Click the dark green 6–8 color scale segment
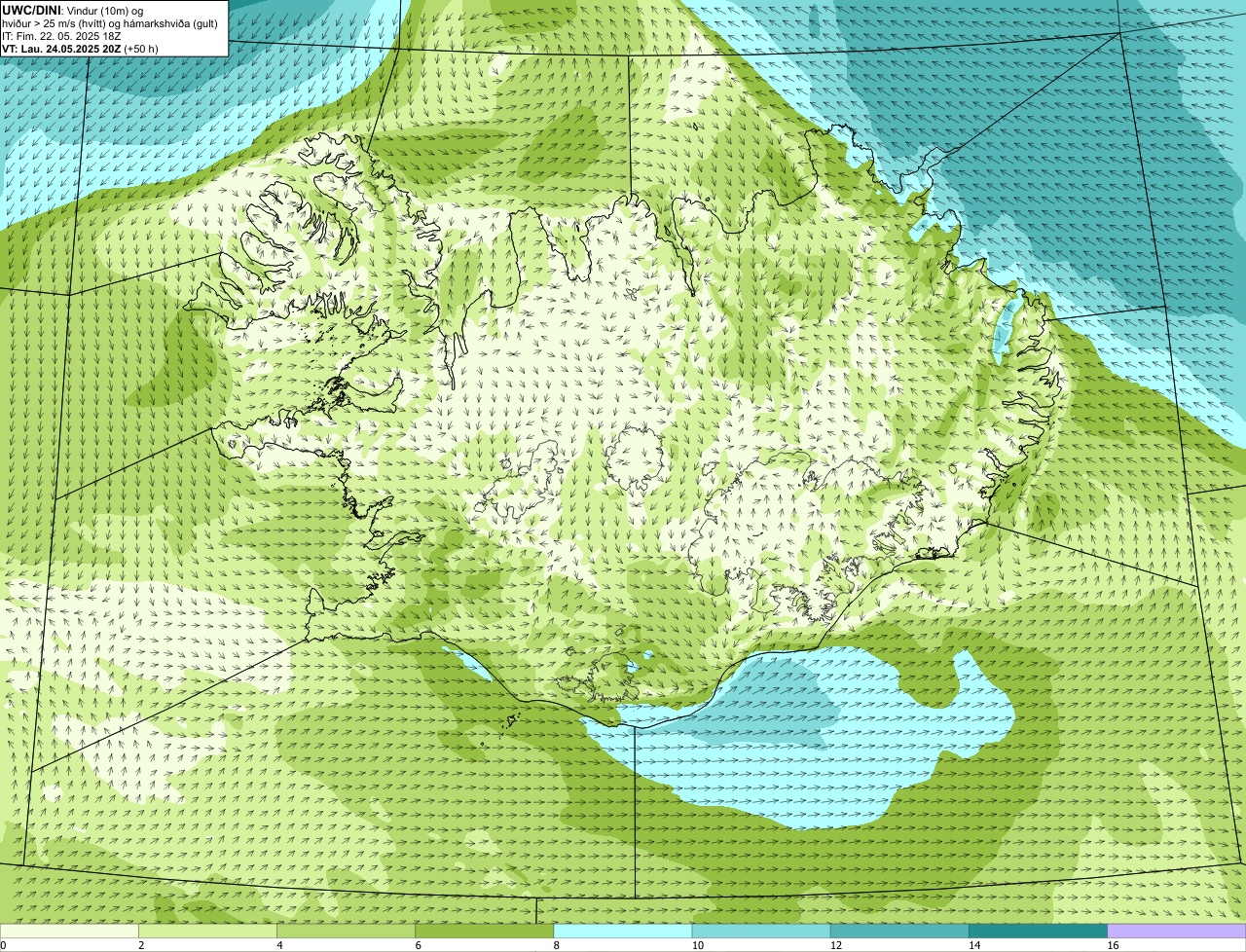Image resolution: width=1246 pixels, height=952 pixels. [x=484, y=932]
